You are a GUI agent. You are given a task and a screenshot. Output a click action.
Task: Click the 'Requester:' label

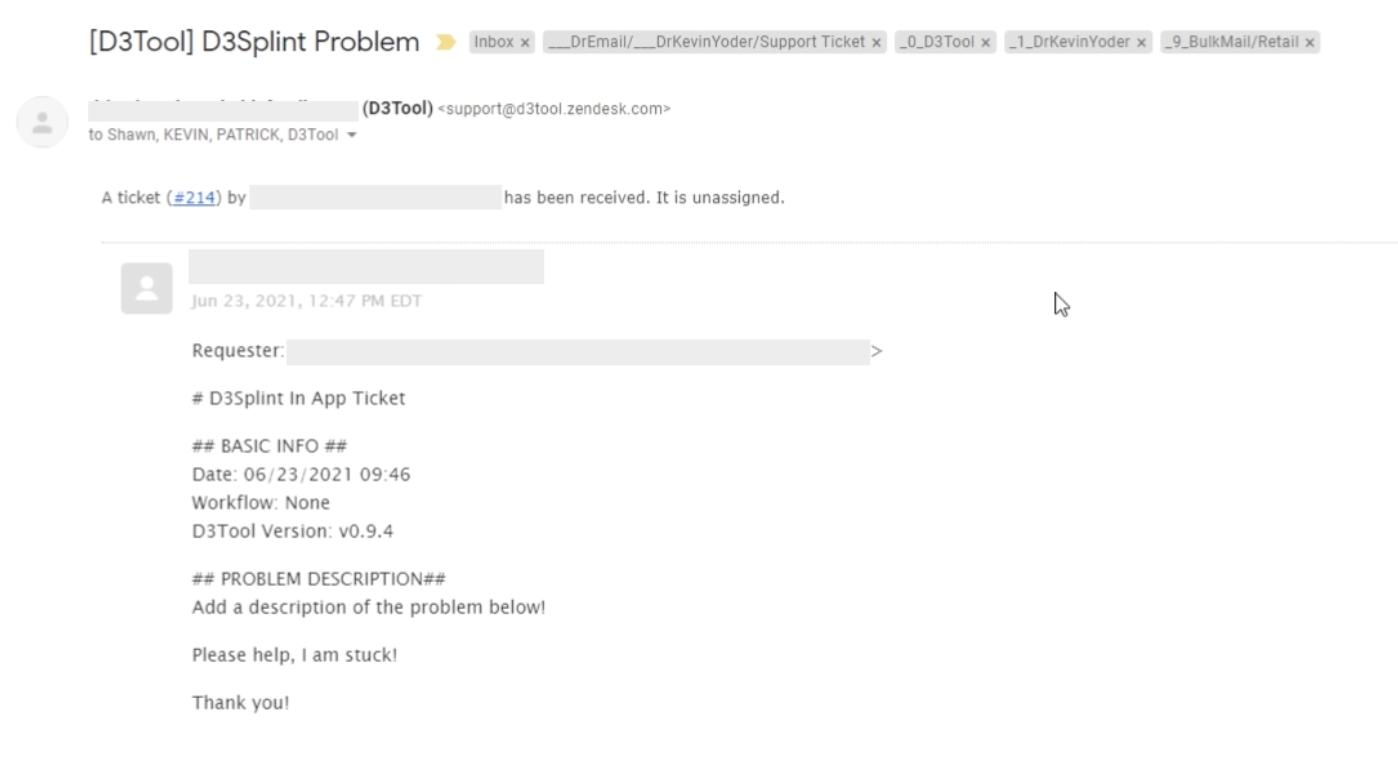pyautogui.click(x=238, y=351)
